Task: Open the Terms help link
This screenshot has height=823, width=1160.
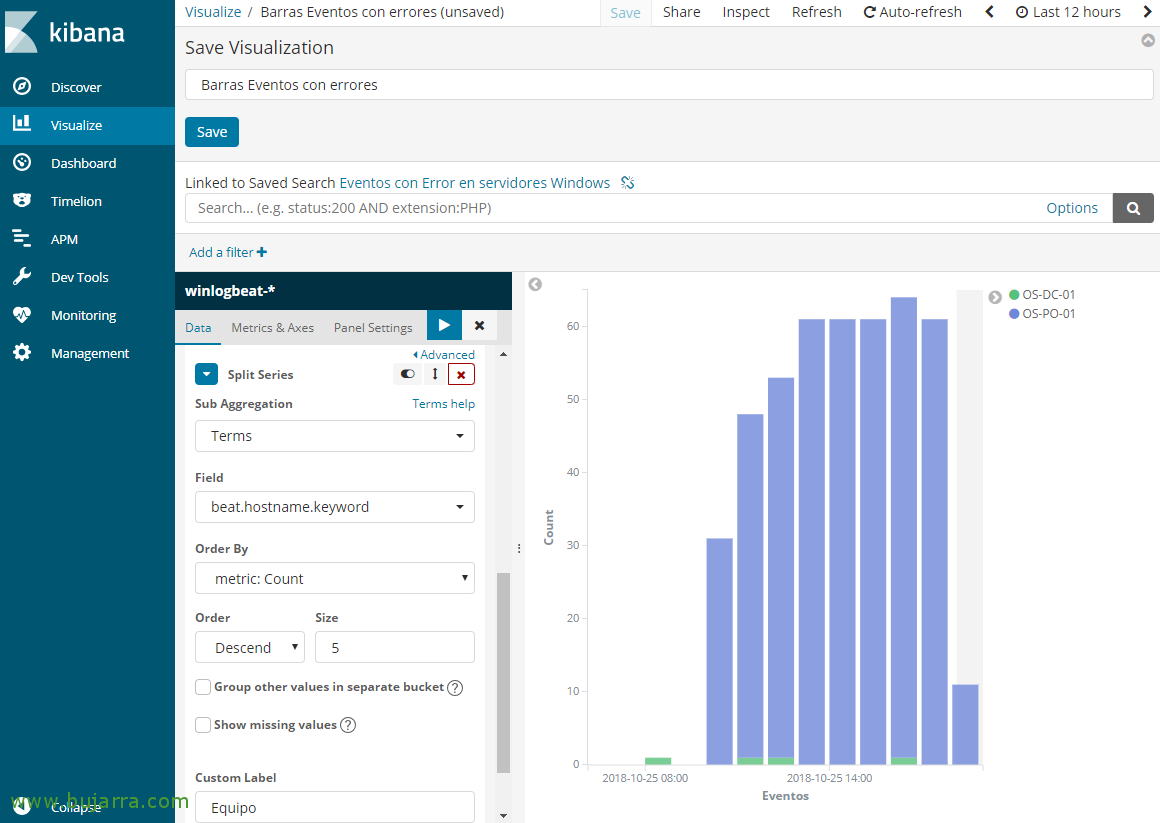Action: point(443,404)
